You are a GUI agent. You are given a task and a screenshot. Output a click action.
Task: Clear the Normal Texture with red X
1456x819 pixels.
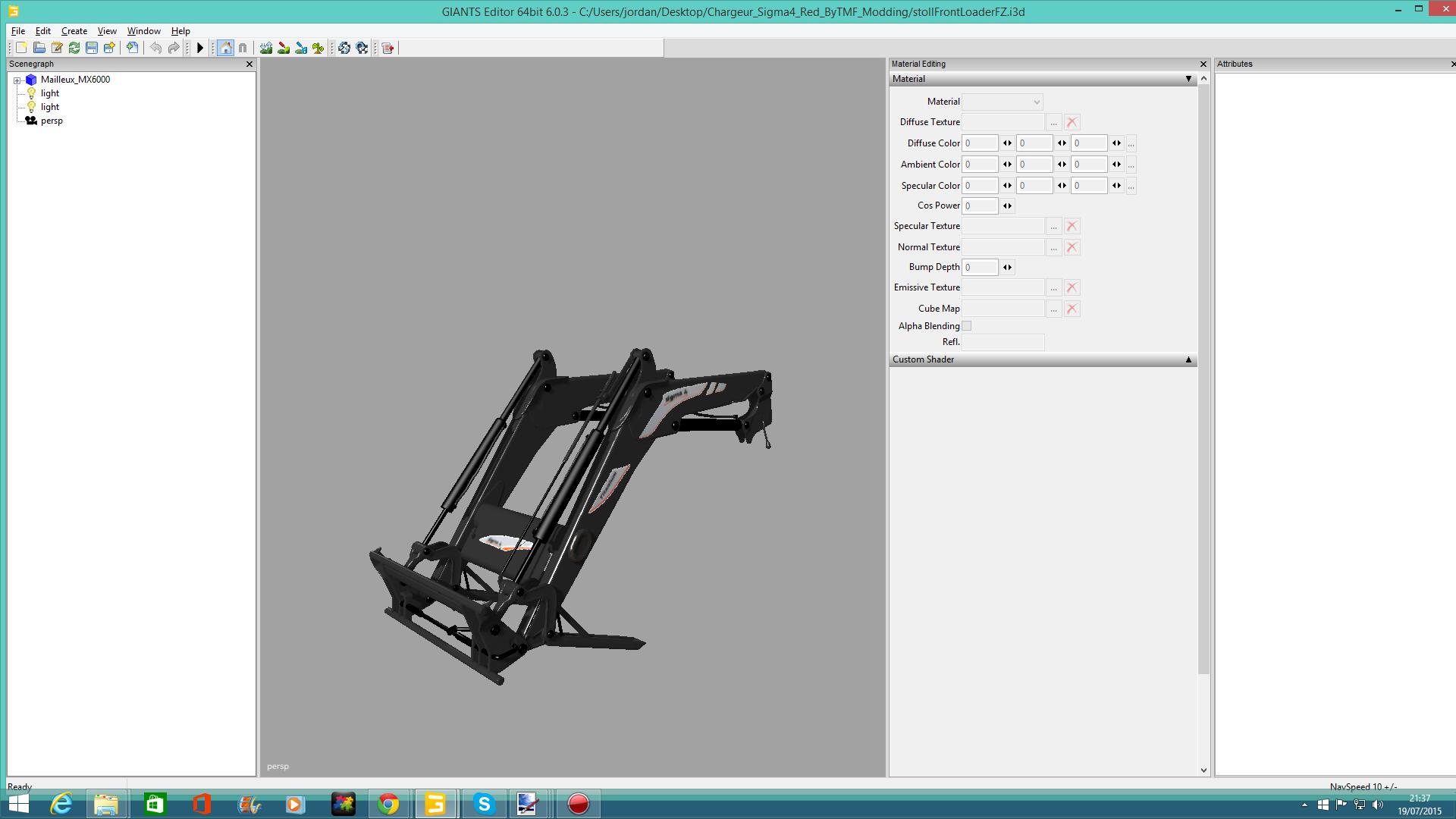pyautogui.click(x=1072, y=247)
